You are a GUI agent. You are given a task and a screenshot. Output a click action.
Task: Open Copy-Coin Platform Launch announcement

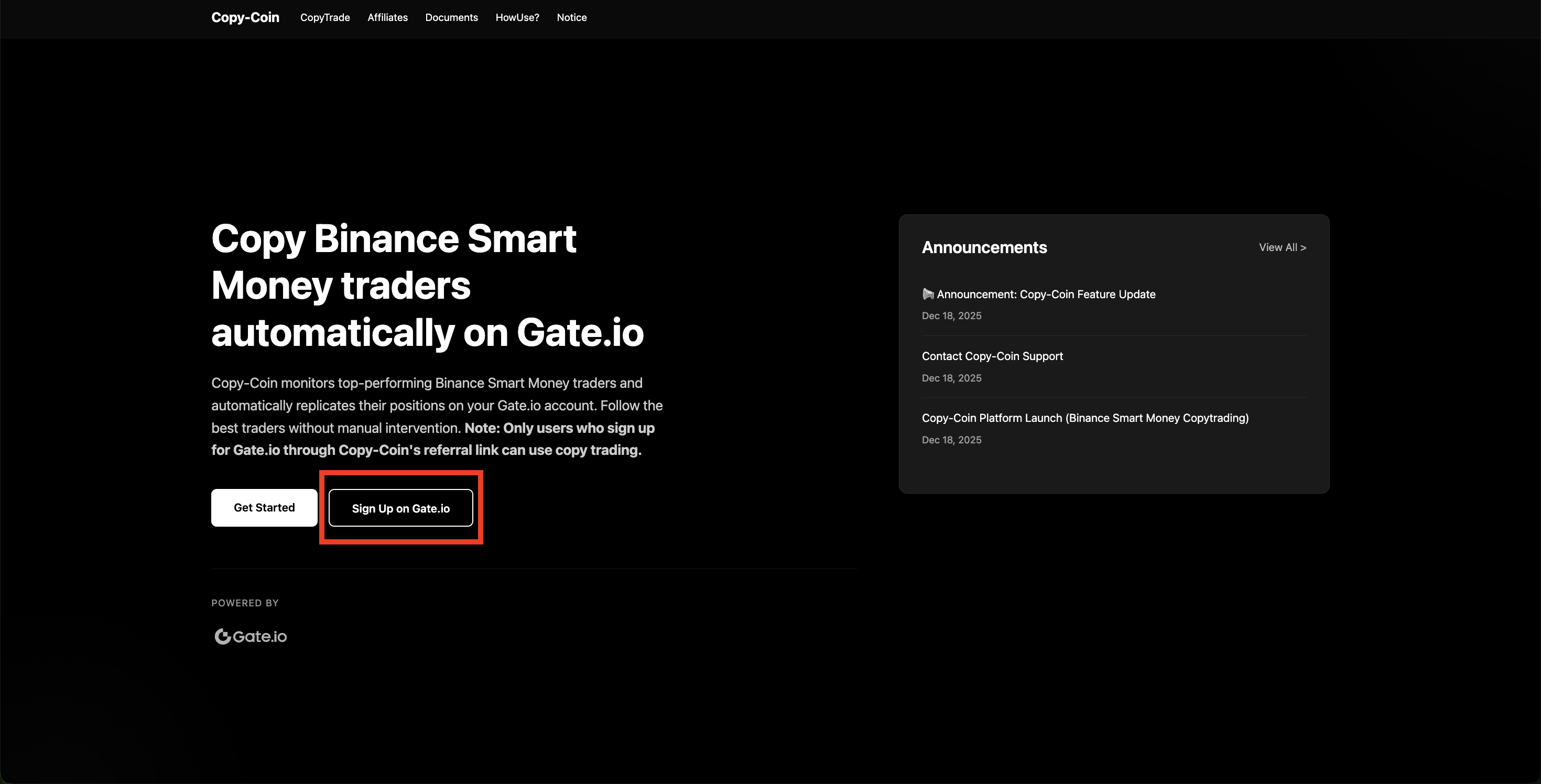[x=1085, y=418]
